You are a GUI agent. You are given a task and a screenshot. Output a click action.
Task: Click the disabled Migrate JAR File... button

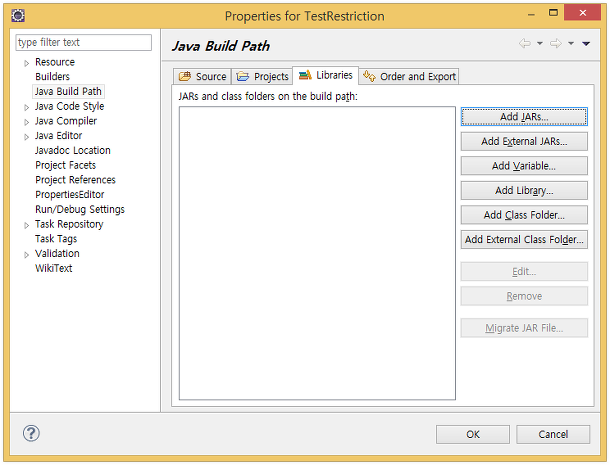(x=524, y=328)
